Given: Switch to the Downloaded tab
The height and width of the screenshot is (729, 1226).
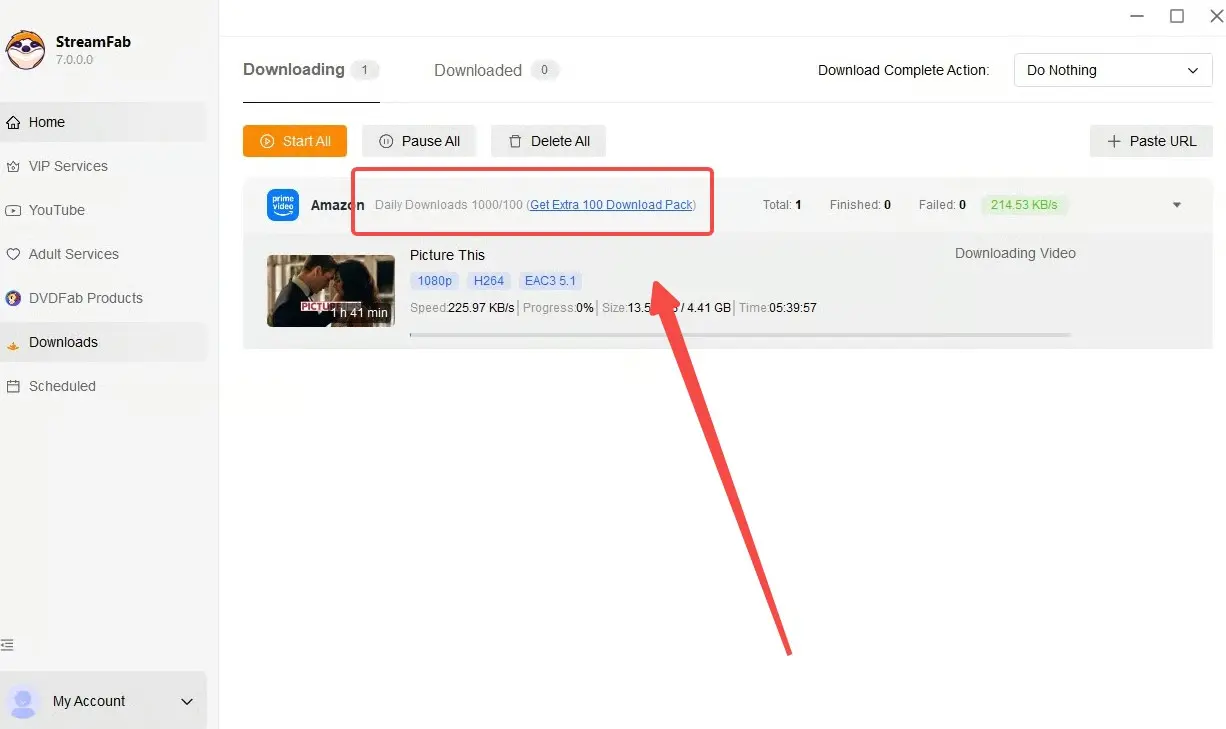Looking at the screenshot, I should point(496,70).
